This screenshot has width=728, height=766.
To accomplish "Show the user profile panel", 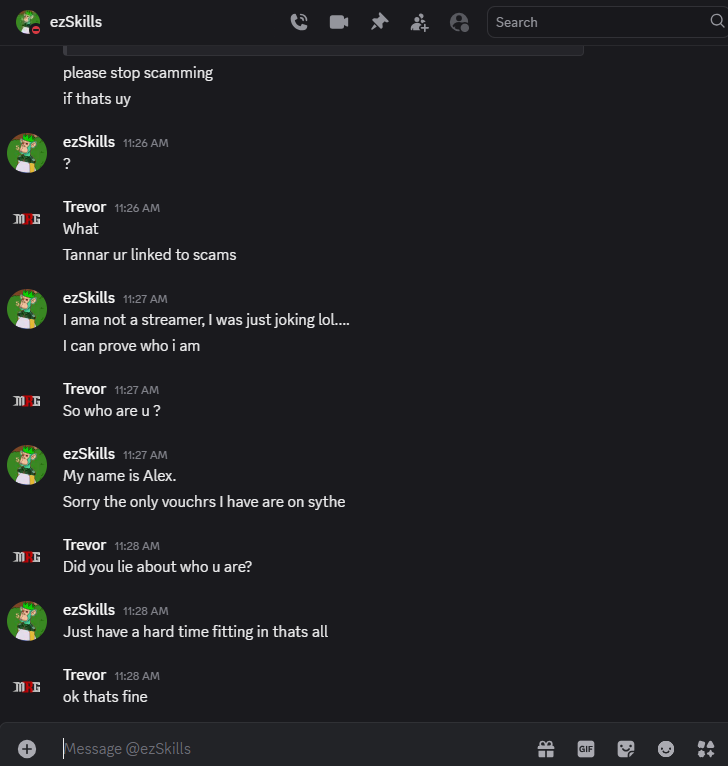I will pyautogui.click(x=459, y=22).
